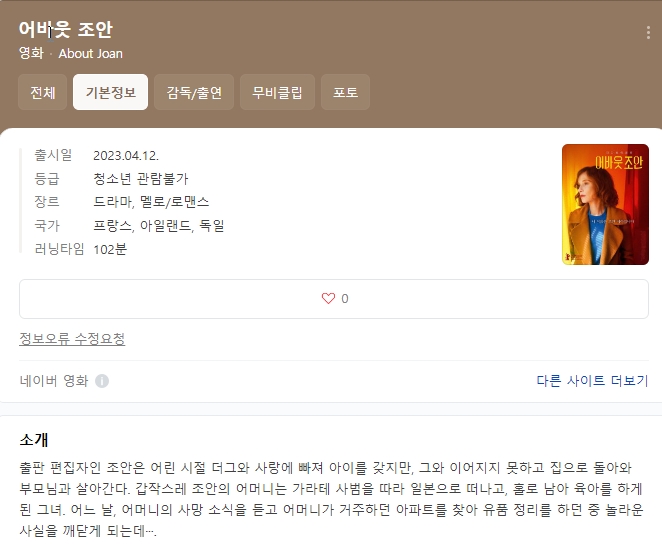The height and width of the screenshot is (556, 662).
Task: Open the 감독/출연 tab
Action: tap(194, 92)
